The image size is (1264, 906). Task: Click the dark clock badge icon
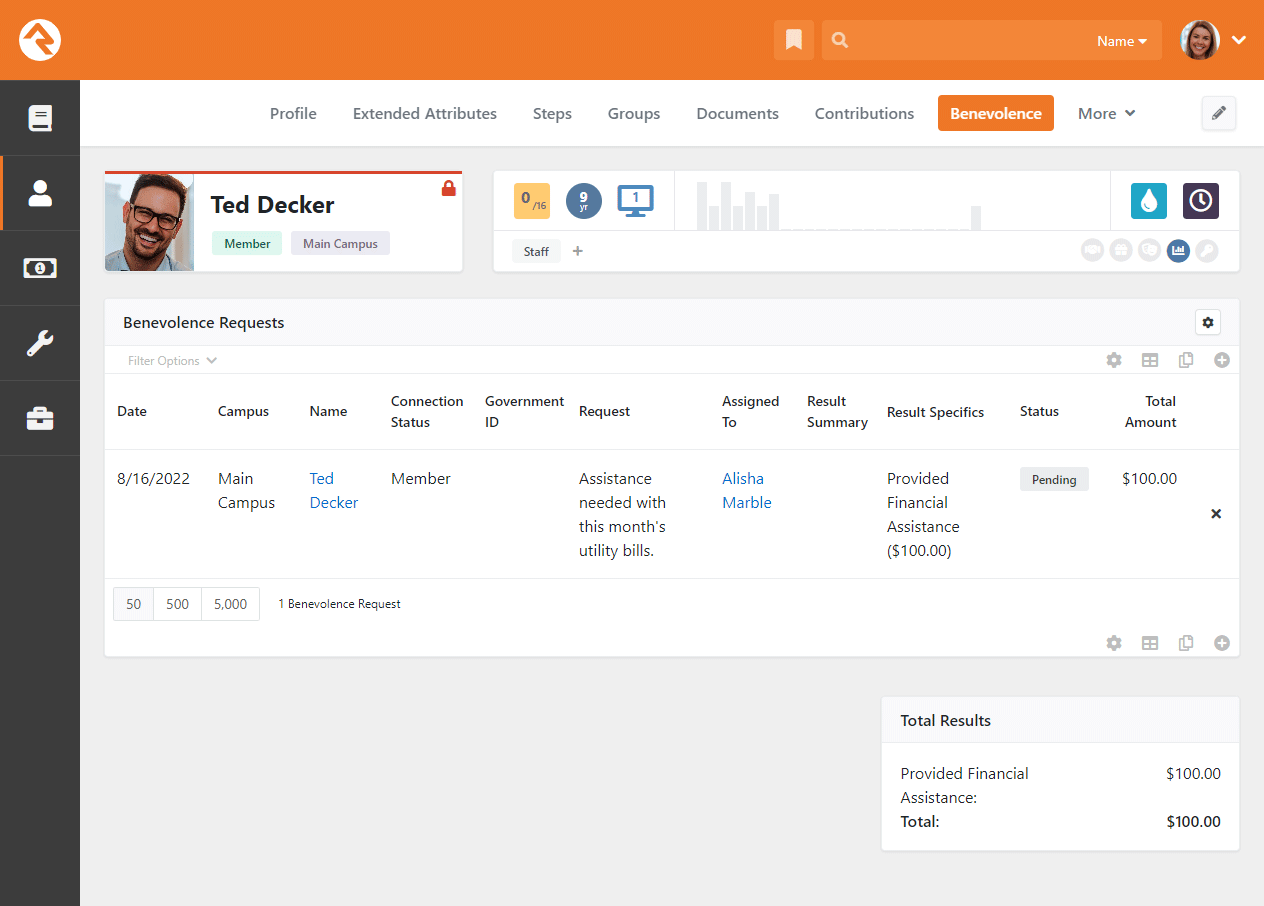click(1201, 201)
